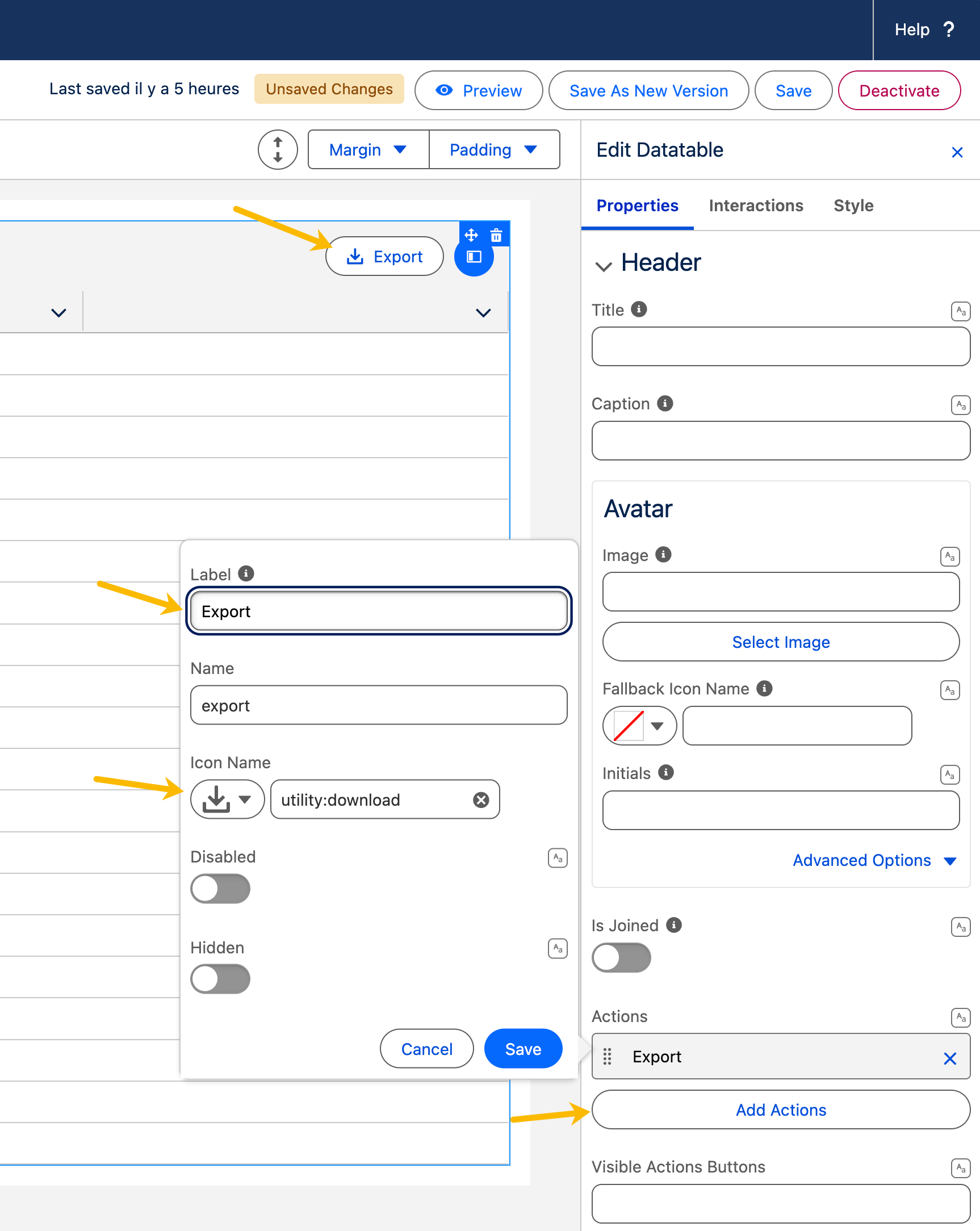Click the Select Image button
980x1231 pixels.
tap(781, 642)
